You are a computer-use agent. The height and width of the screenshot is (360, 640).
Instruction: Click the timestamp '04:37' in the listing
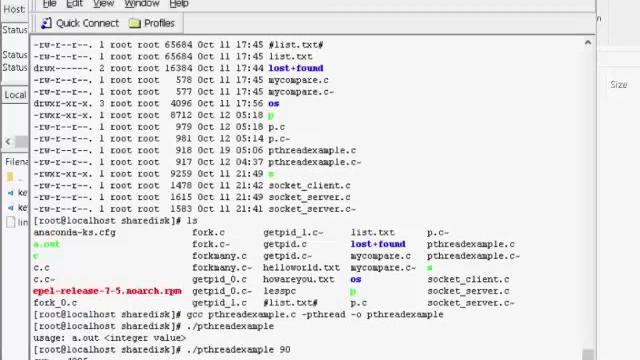249,162
